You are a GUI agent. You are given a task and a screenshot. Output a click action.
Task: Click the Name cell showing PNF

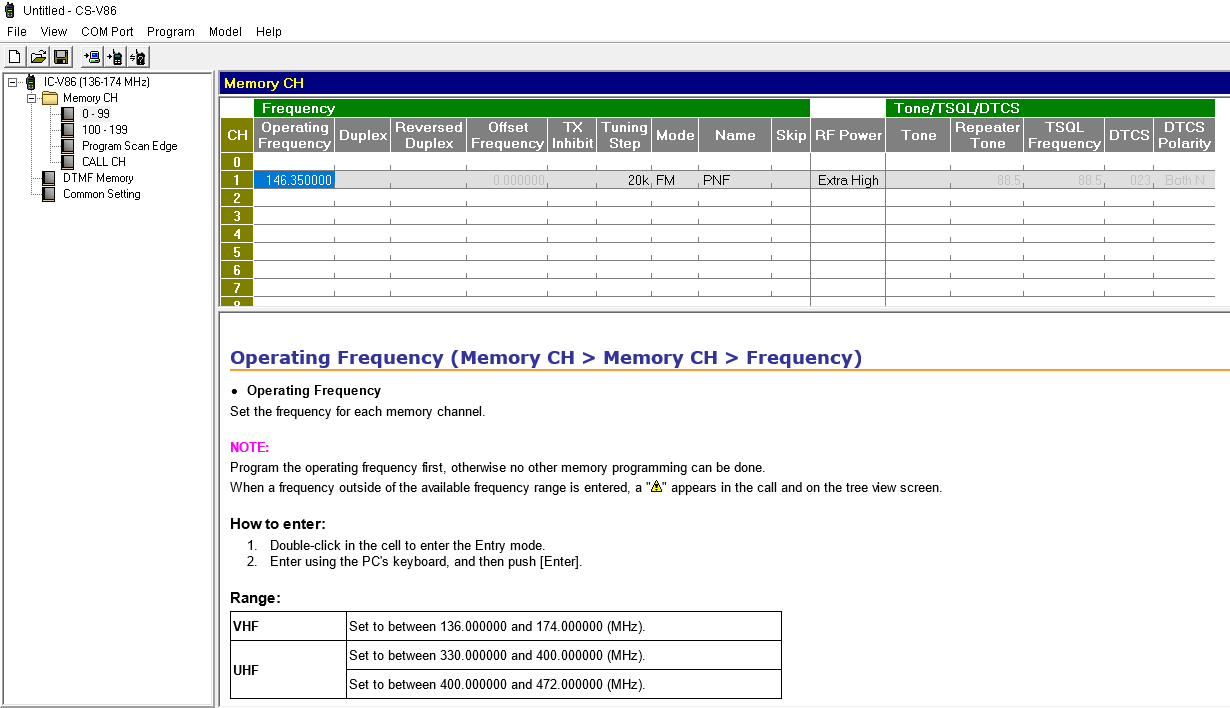click(735, 180)
